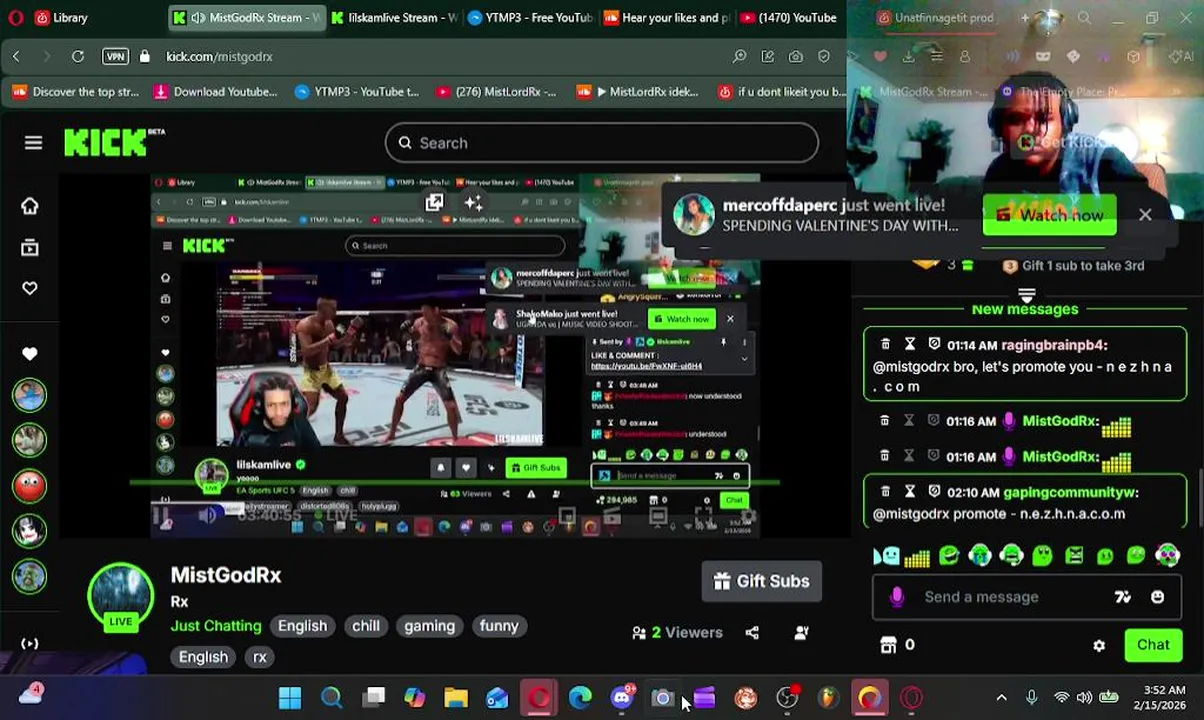Delete gapingcommunityw's chat message
The height and width of the screenshot is (720, 1204).
click(884, 492)
